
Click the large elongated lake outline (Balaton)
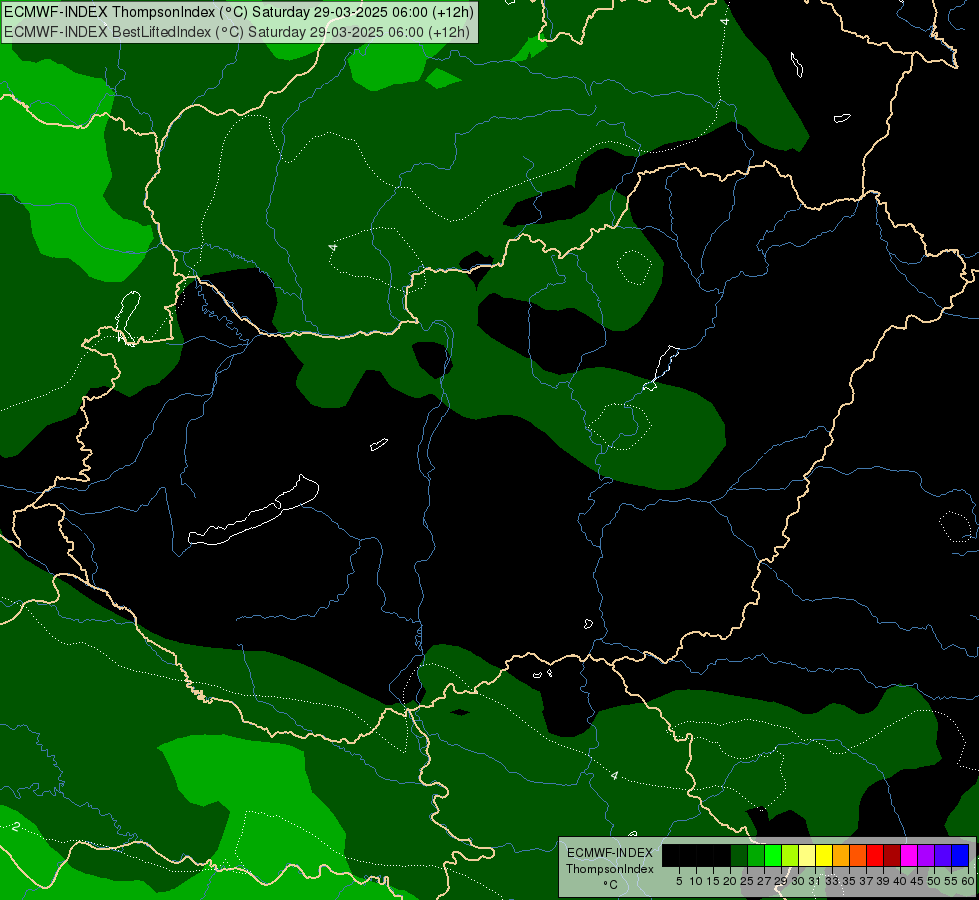coord(253,510)
